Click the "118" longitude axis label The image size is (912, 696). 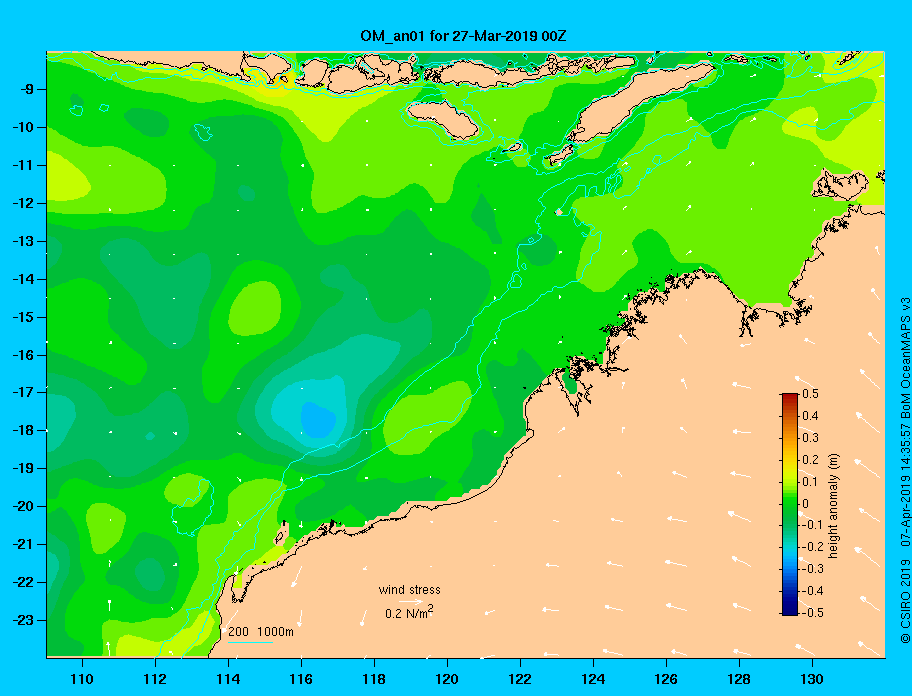pyautogui.click(x=374, y=679)
